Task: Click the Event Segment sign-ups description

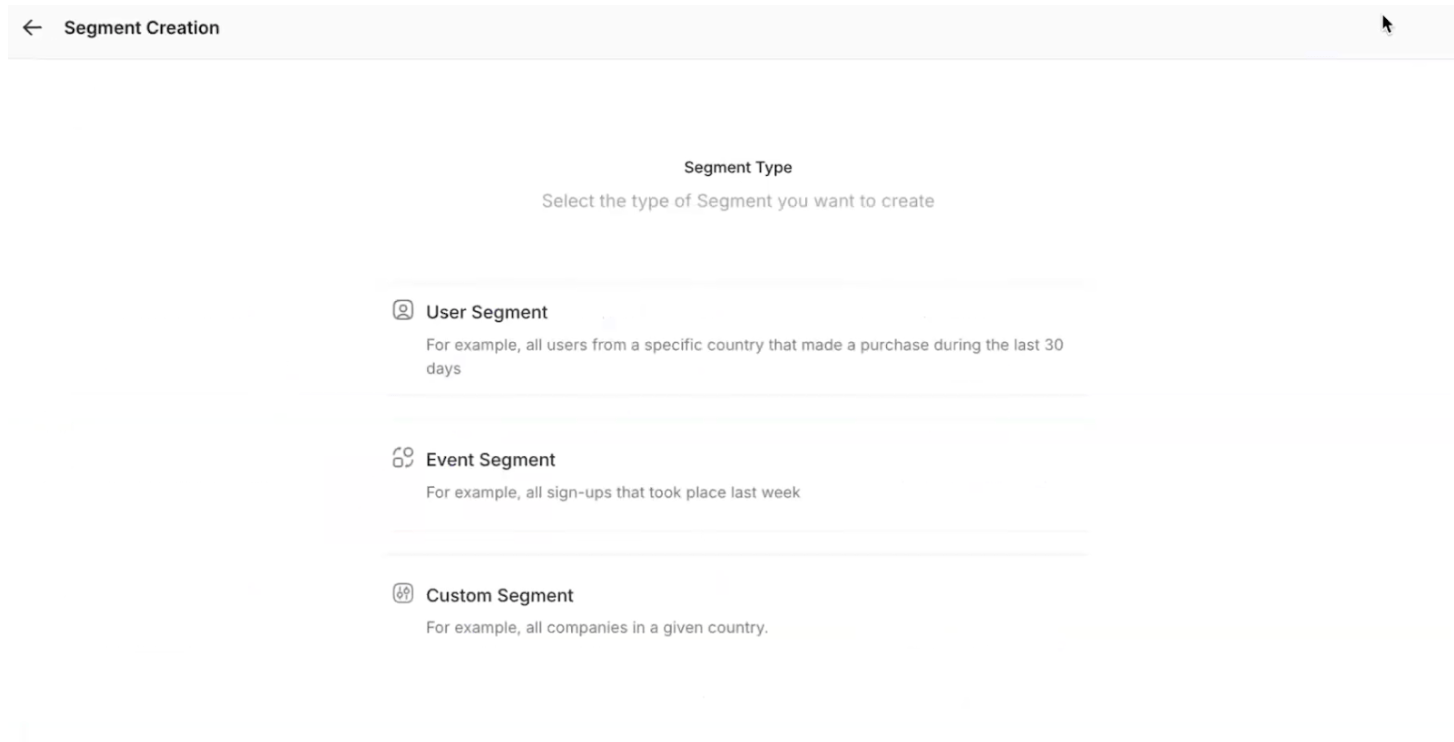Action: click(613, 492)
